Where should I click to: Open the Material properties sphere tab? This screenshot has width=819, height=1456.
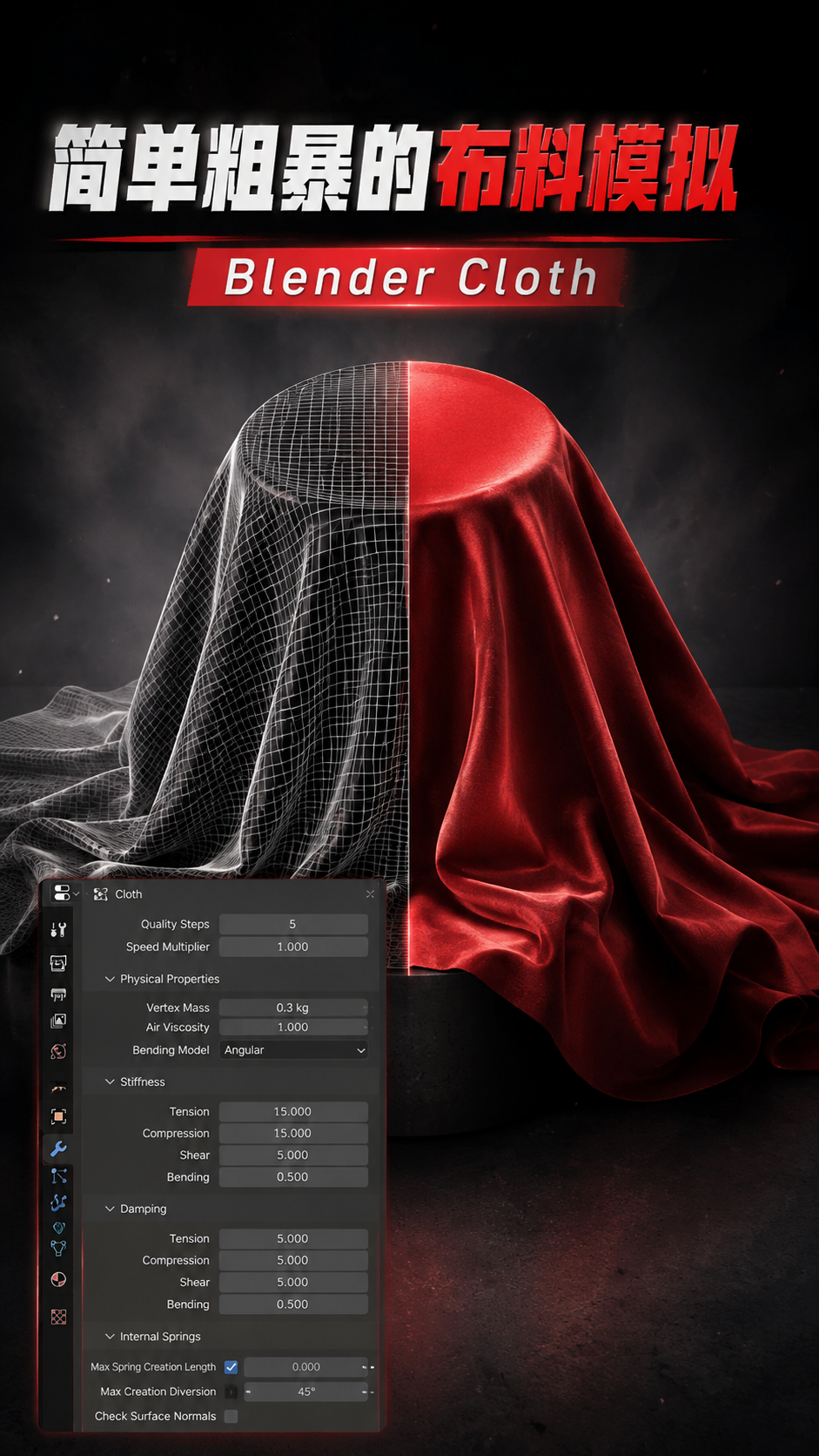(58, 1279)
